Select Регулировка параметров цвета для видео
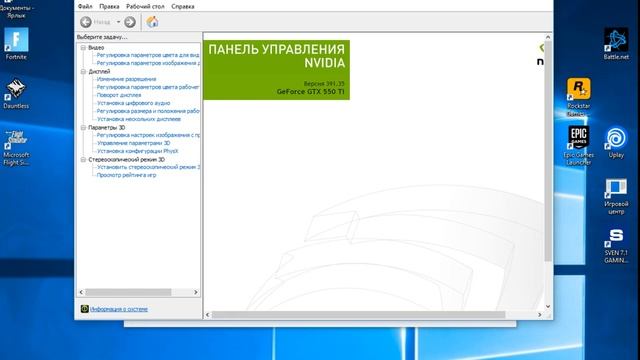The image size is (640, 360). [148, 55]
